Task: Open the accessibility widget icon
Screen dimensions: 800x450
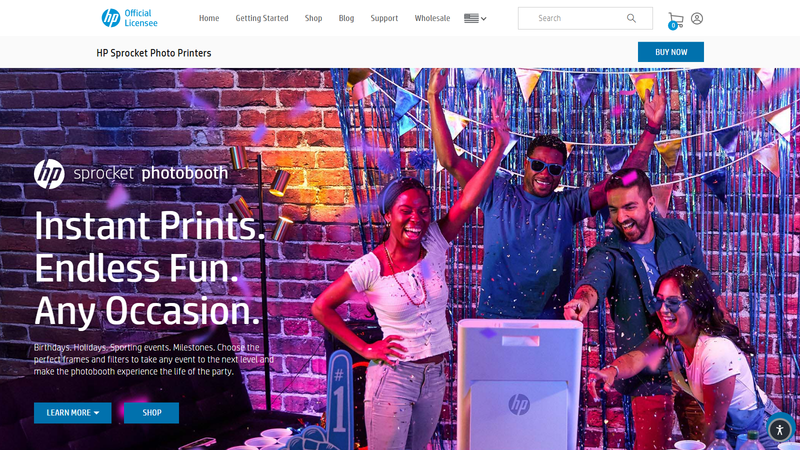Action: pos(780,430)
